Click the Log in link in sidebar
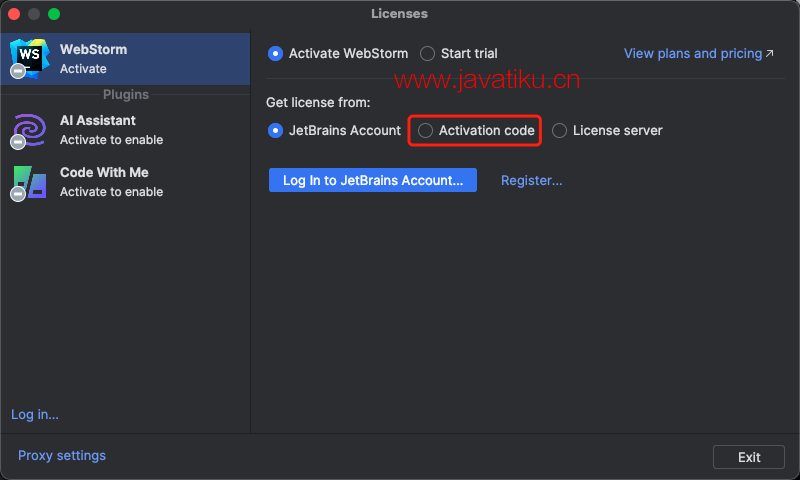Image resolution: width=800 pixels, height=480 pixels. [x=35, y=414]
